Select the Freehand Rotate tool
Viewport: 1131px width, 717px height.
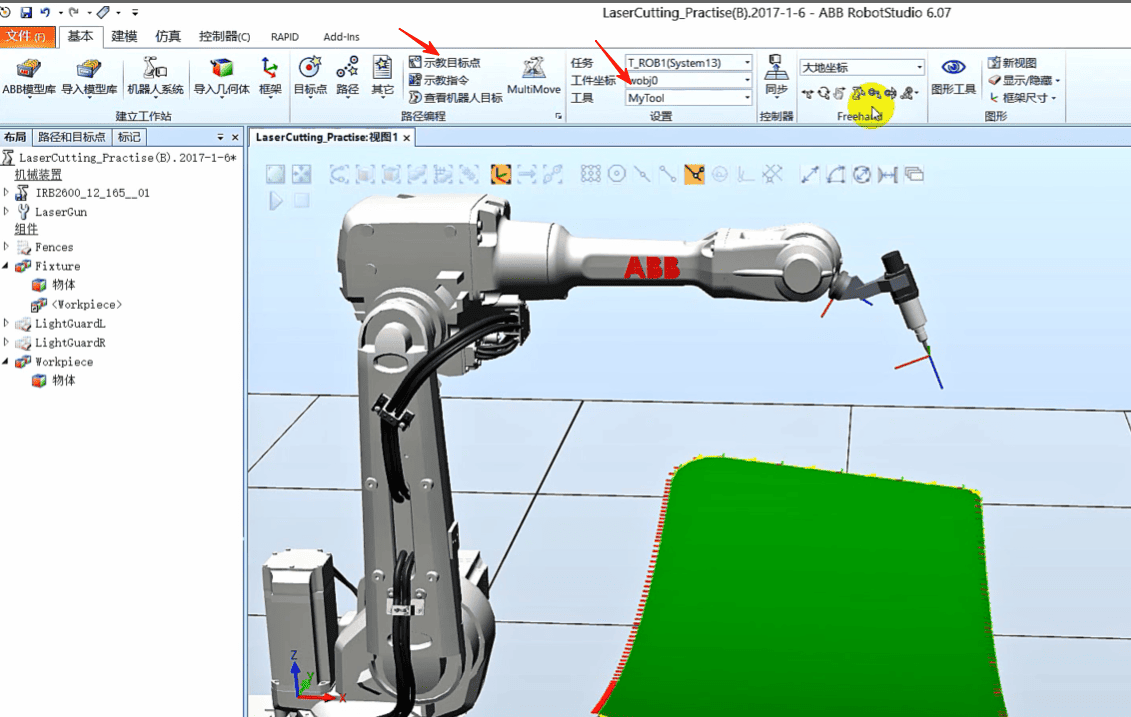(x=824, y=93)
